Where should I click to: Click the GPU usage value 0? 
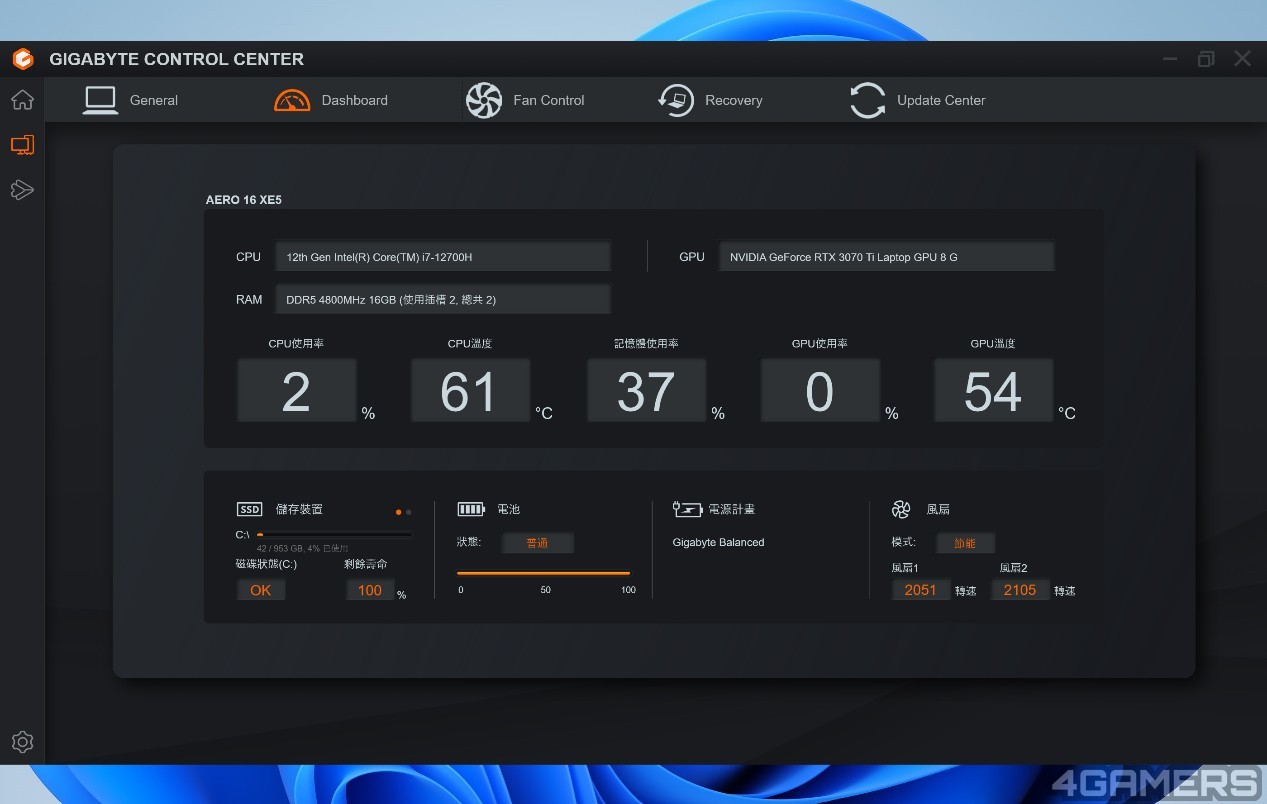coord(820,391)
